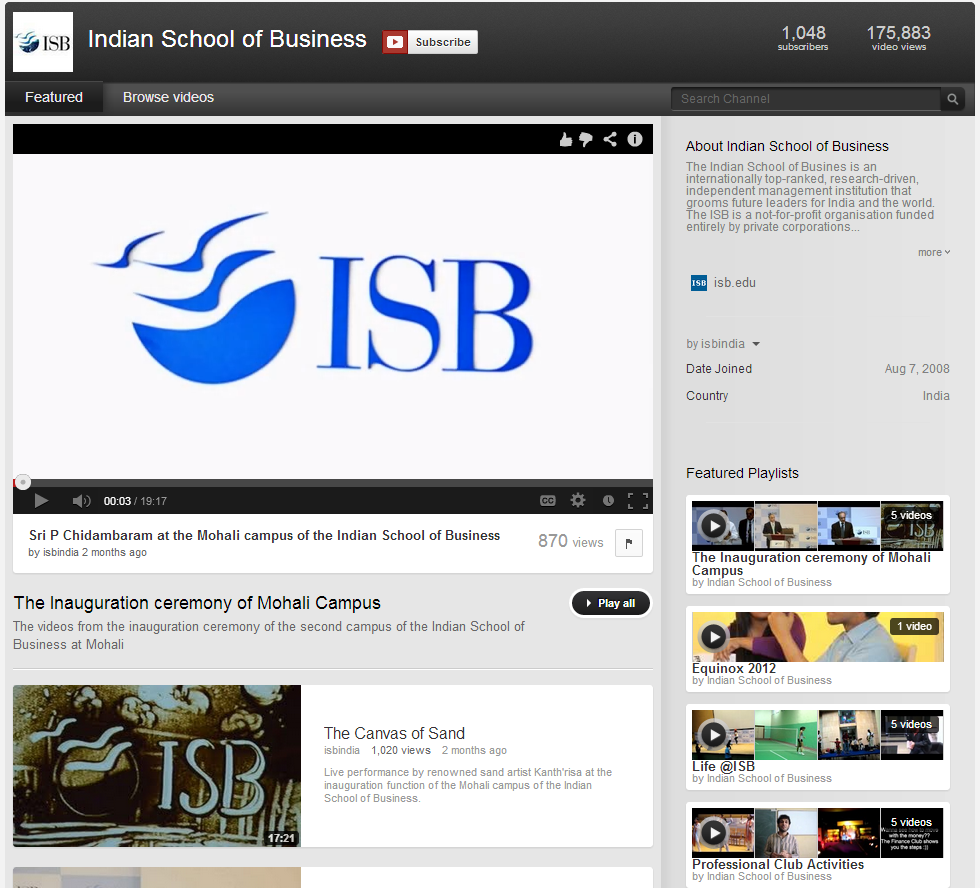Click the thumbs up icon on the video
This screenshot has height=888, width=980.
pos(566,139)
